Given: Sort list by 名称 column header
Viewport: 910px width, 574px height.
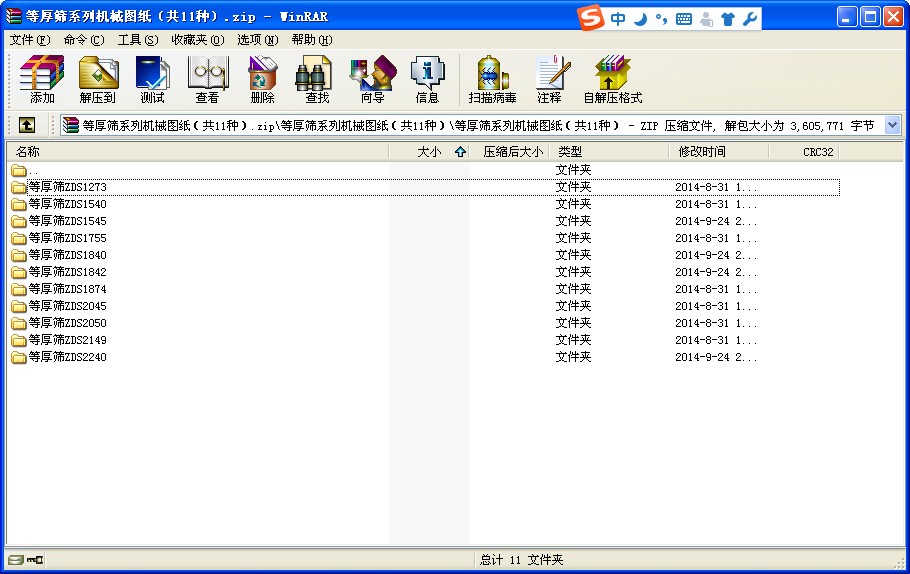Looking at the screenshot, I should point(200,152).
